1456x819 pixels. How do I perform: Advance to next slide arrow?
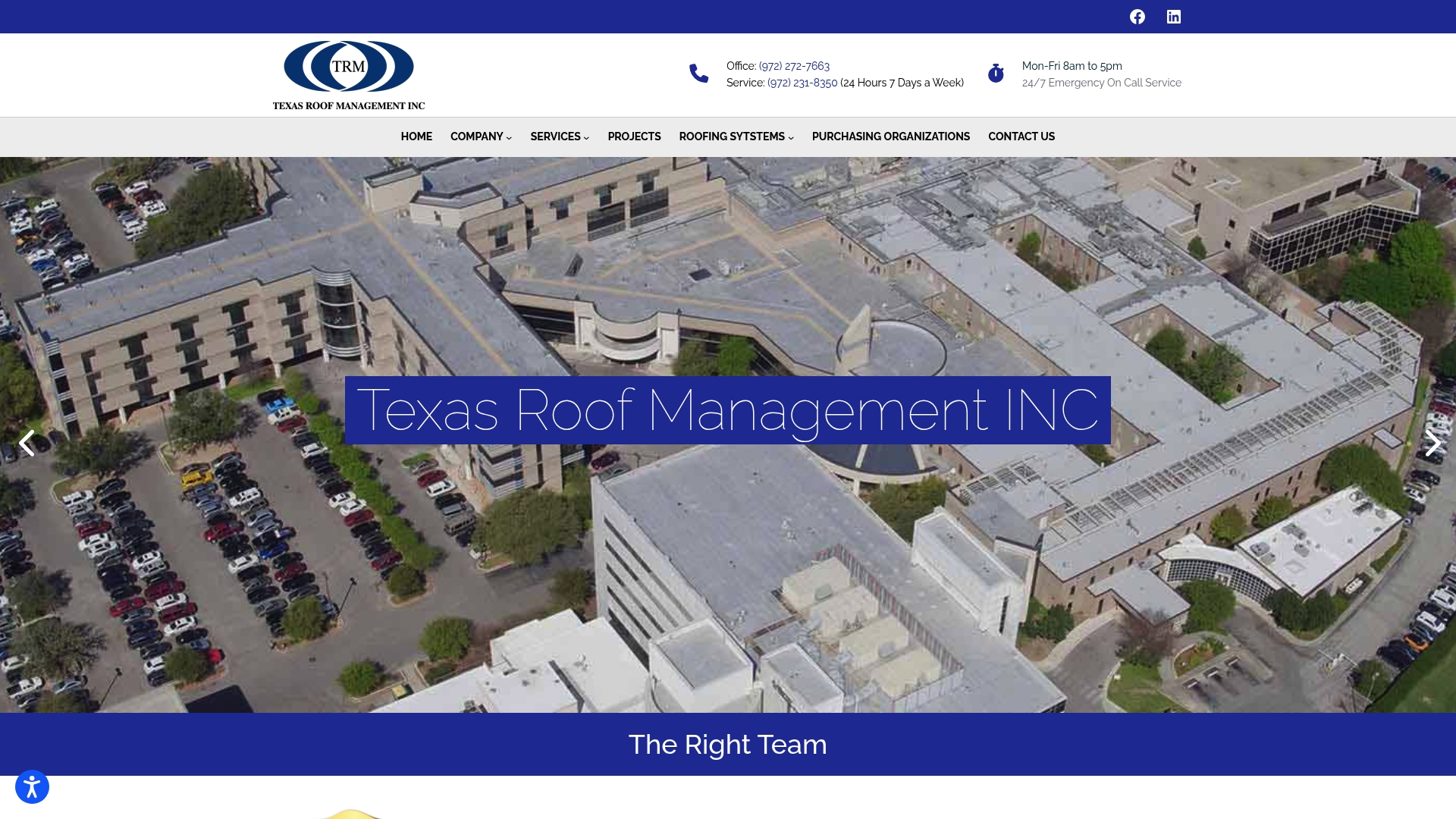[x=1432, y=443]
